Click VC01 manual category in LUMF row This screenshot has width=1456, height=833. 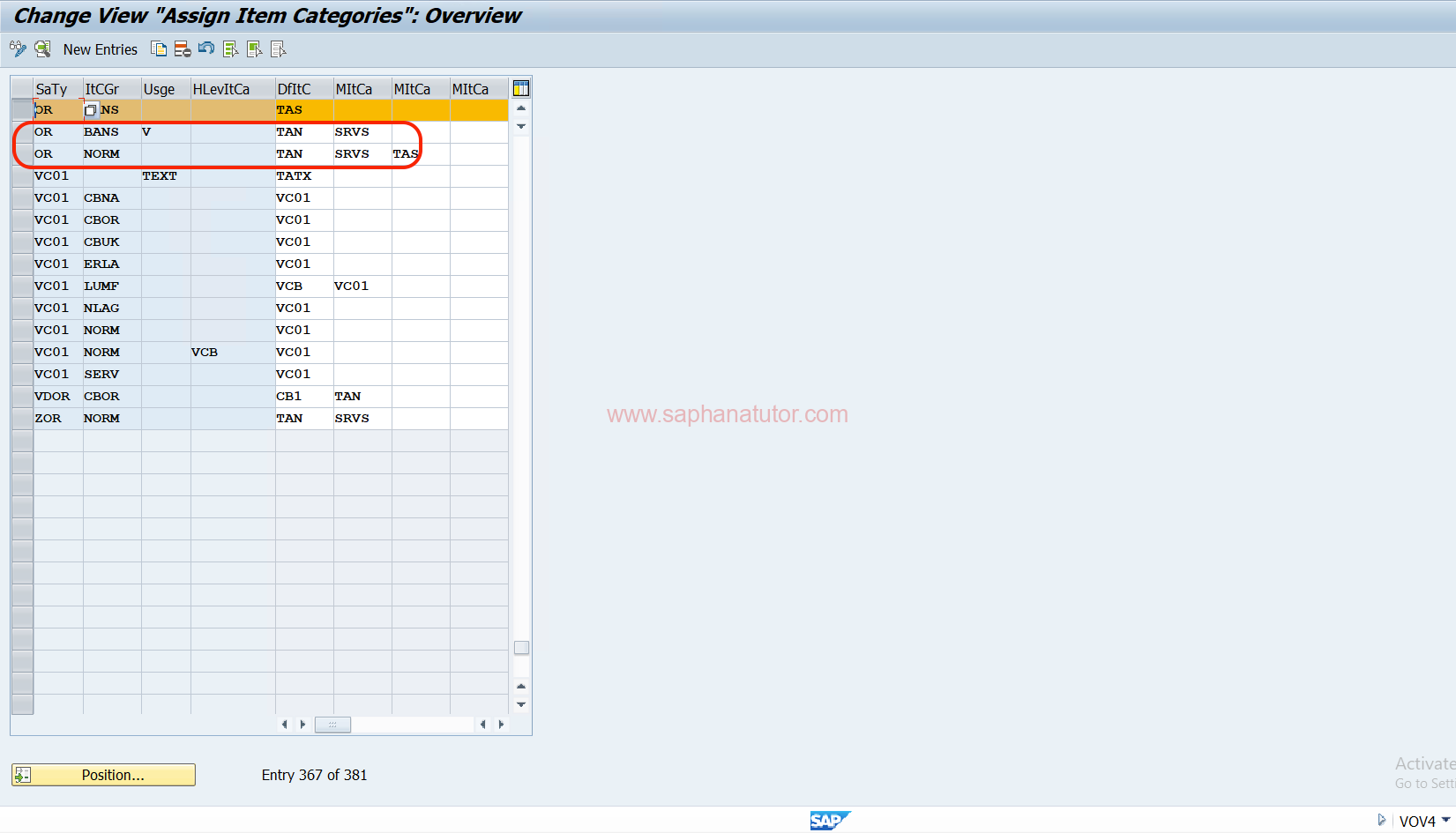click(362, 286)
